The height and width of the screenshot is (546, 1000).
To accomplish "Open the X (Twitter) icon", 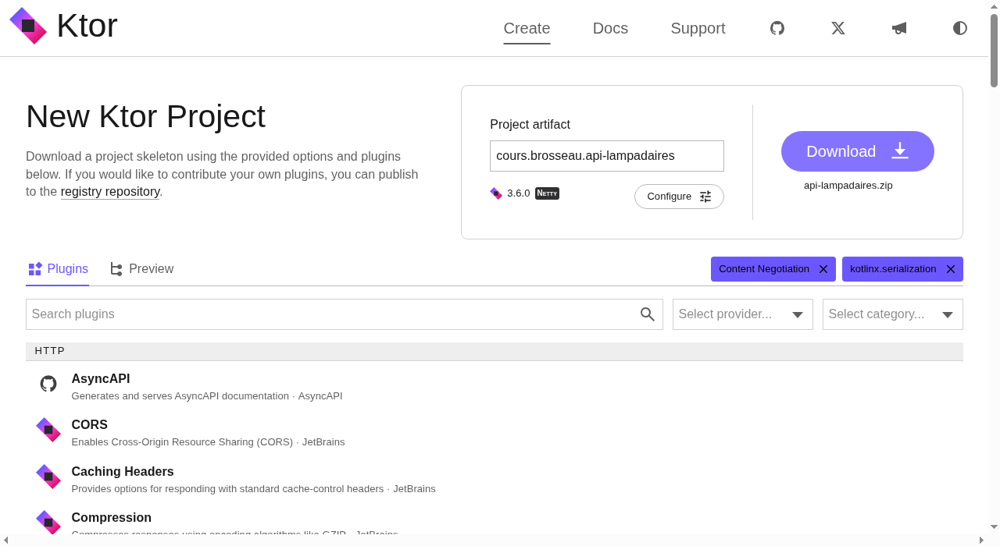I will (x=838, y=28).
